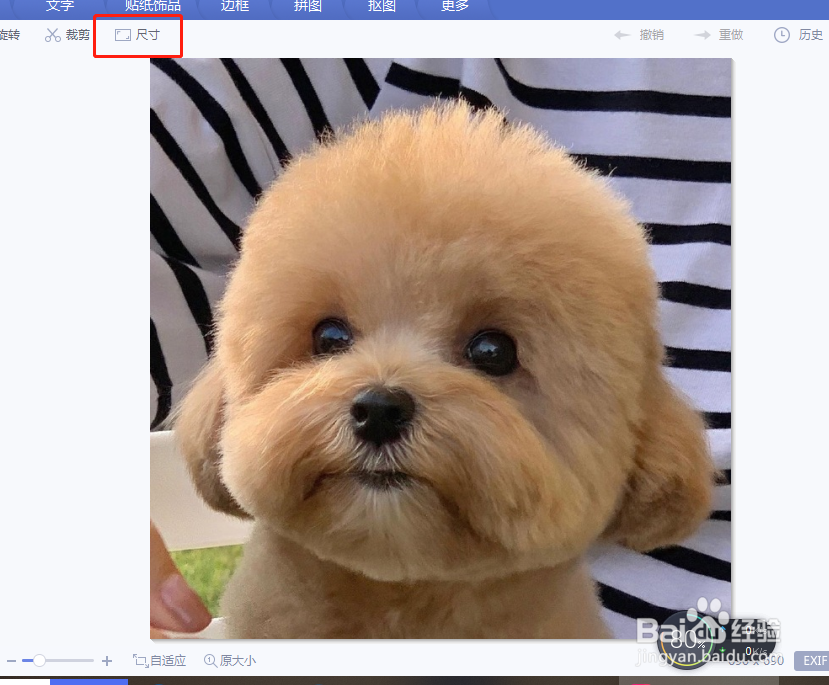Screen dimensions: 829x685
Task: Open the 更多 tab
Action: pyautogui.click(x=455, y=6)
